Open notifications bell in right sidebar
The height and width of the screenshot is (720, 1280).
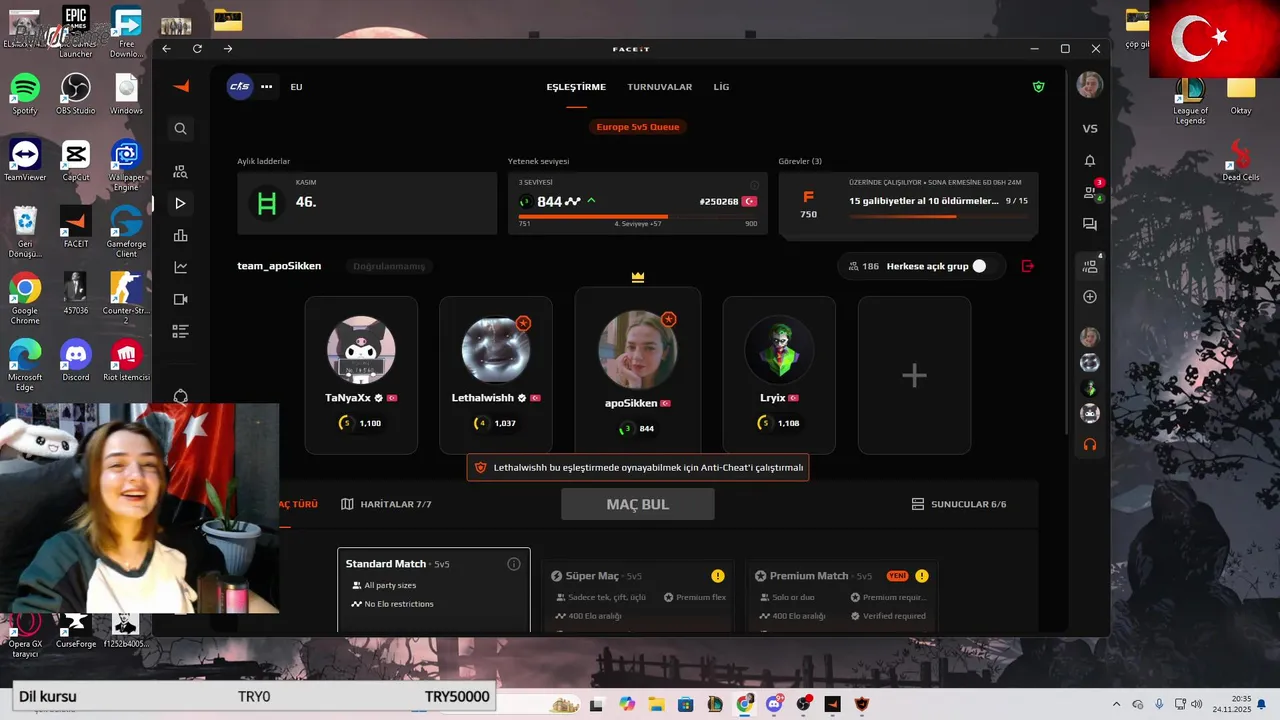tap(1090, 161)
